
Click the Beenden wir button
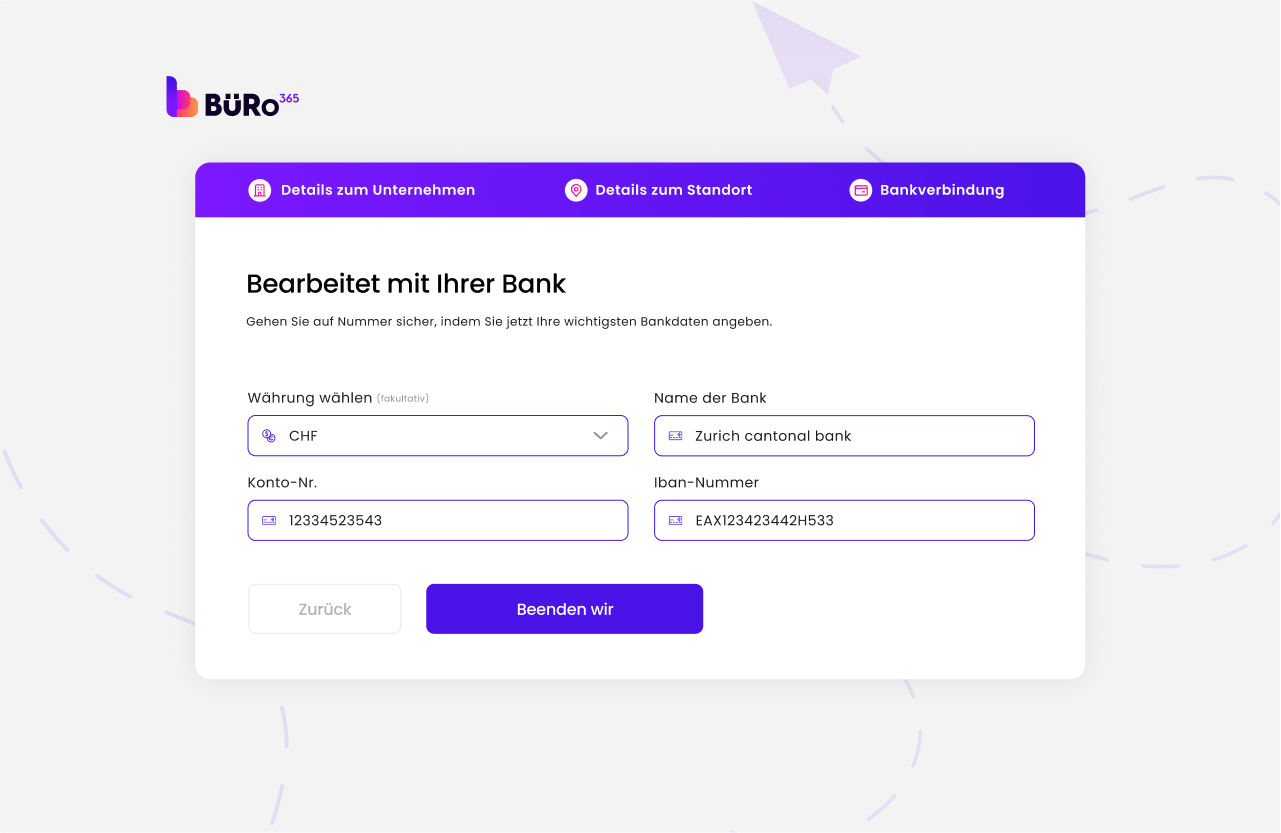click(x=564, y=609)
